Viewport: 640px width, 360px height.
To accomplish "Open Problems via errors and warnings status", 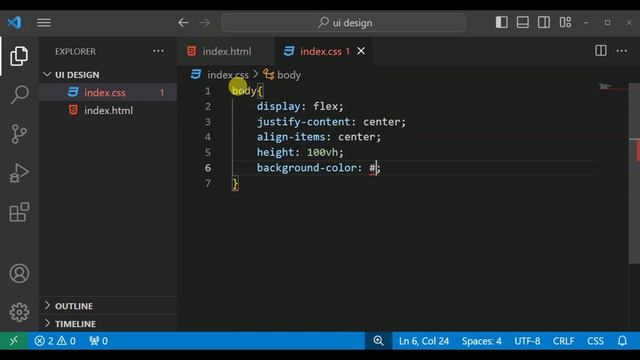I will (55, 341).
